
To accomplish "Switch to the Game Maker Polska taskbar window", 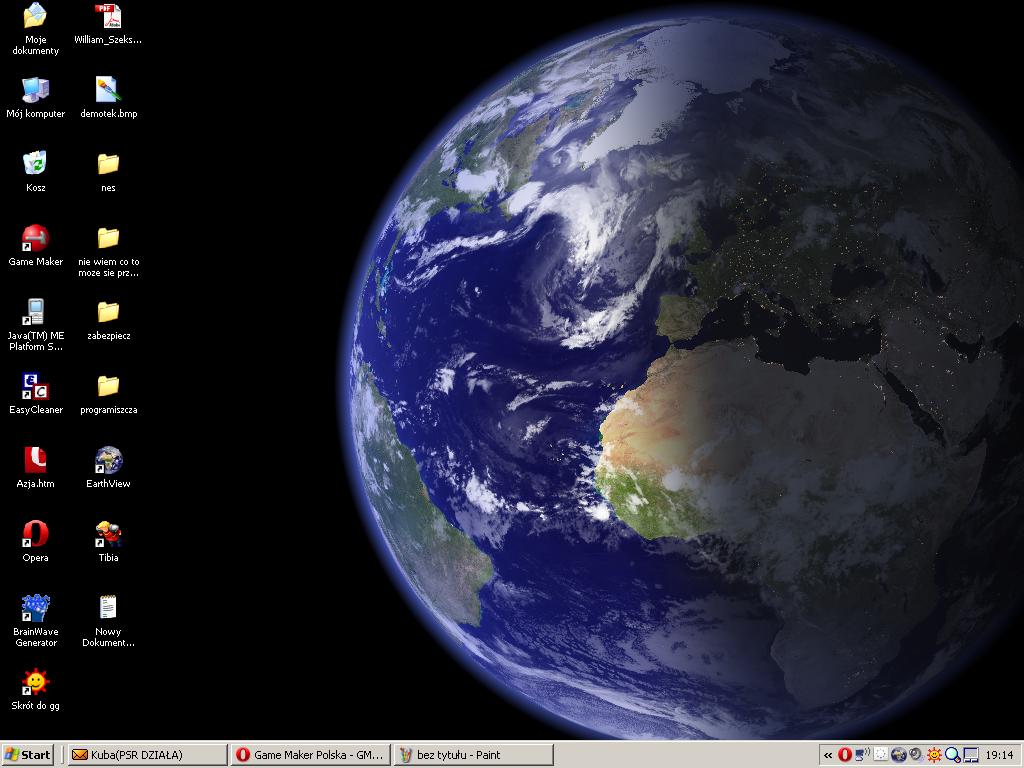I will click(x=310, y=755).
